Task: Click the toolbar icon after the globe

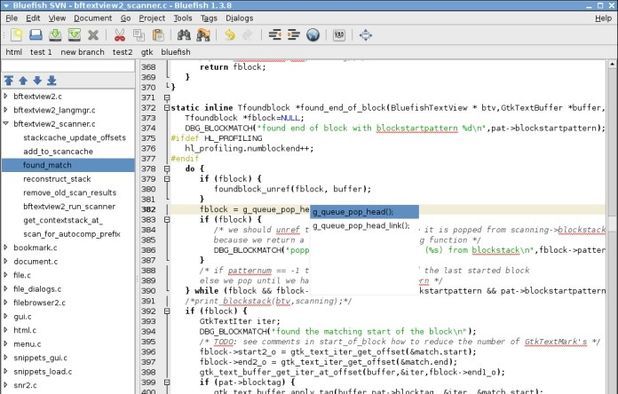Action: [339, 35]
